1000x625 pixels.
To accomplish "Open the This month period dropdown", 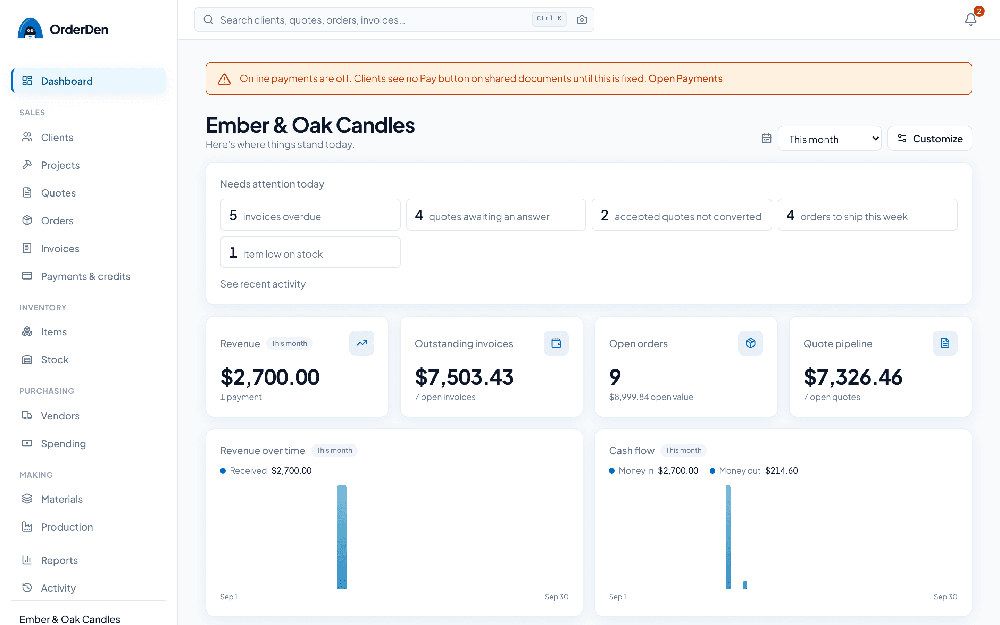I will (x=830, y=138).
